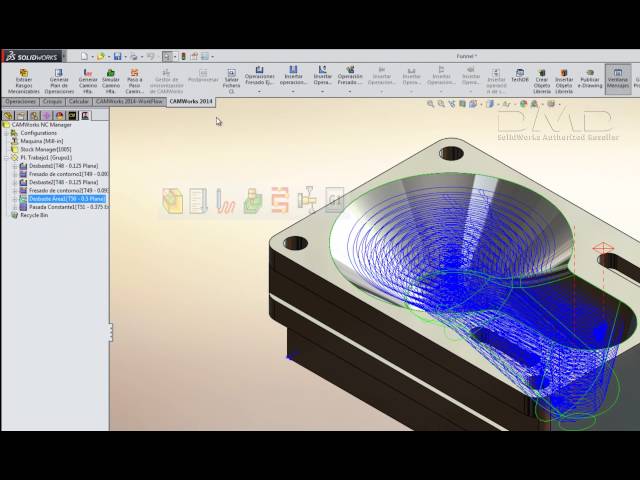This screenshot has height=480, width=640.
Task: Click the Open file folder icon
Action: click(x=100, y=56)
